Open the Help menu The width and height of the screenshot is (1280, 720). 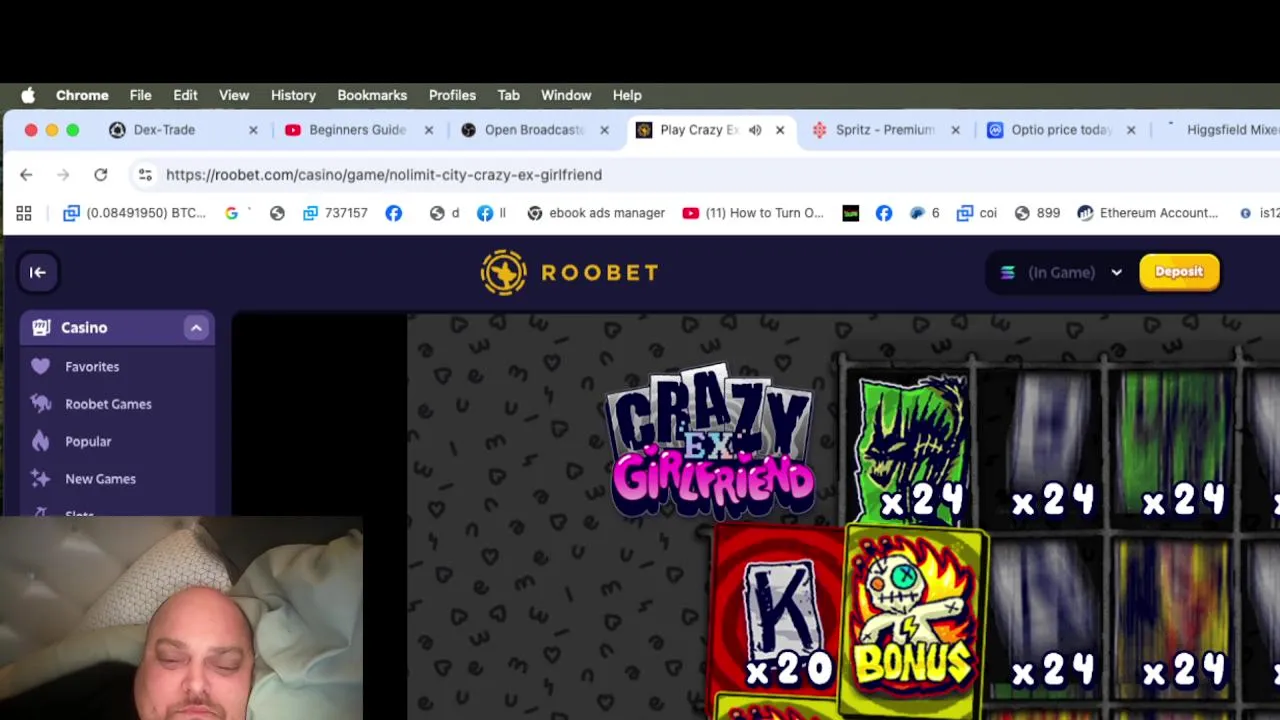[x=627, y=95]
